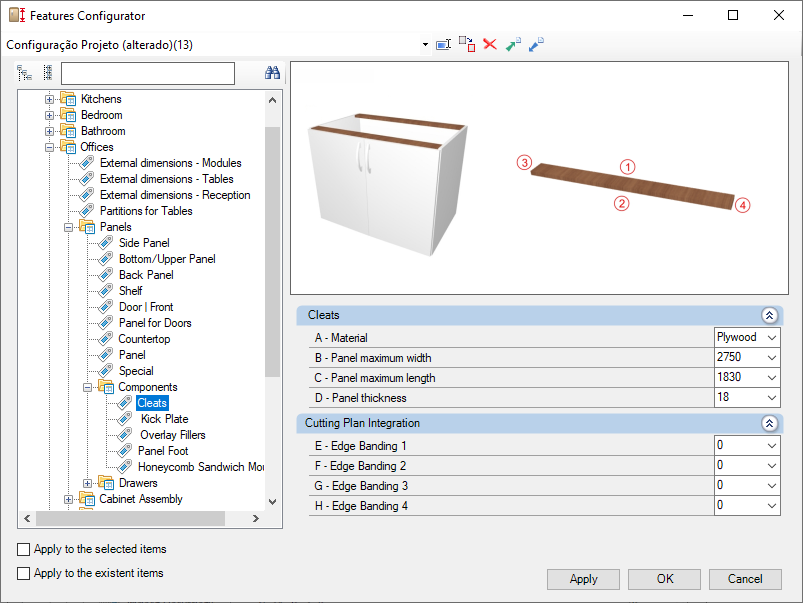Open the Panel maximum width dropdown
This screenshot has width=812, height=613.
(x=772, y=358)
